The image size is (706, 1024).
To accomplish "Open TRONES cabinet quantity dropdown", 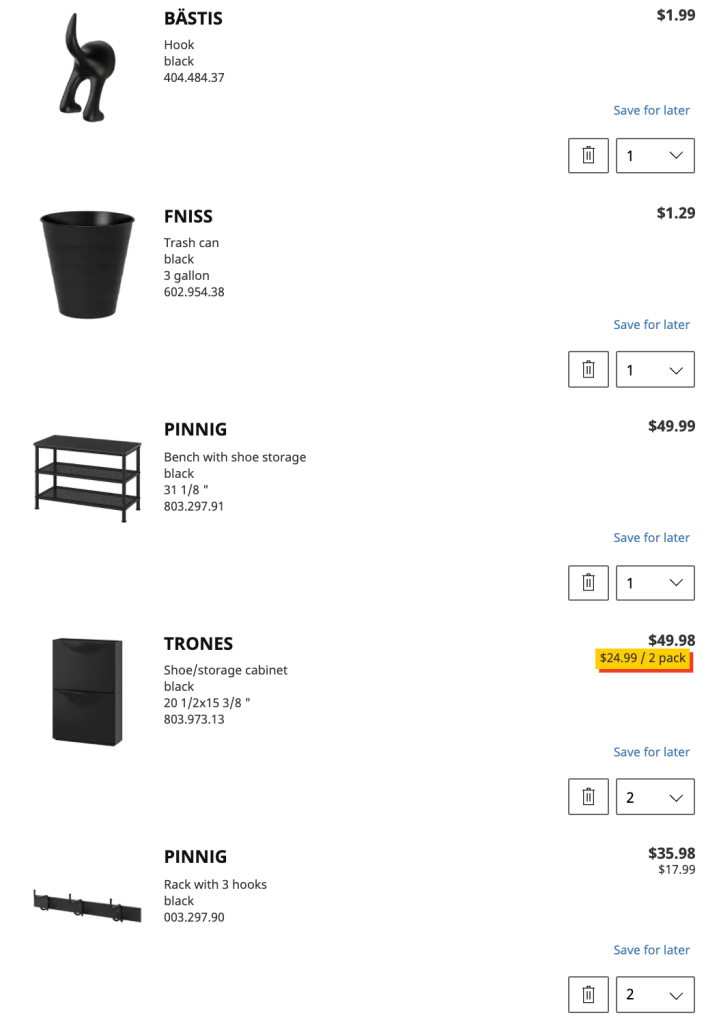I will click(x=655, y=796).
